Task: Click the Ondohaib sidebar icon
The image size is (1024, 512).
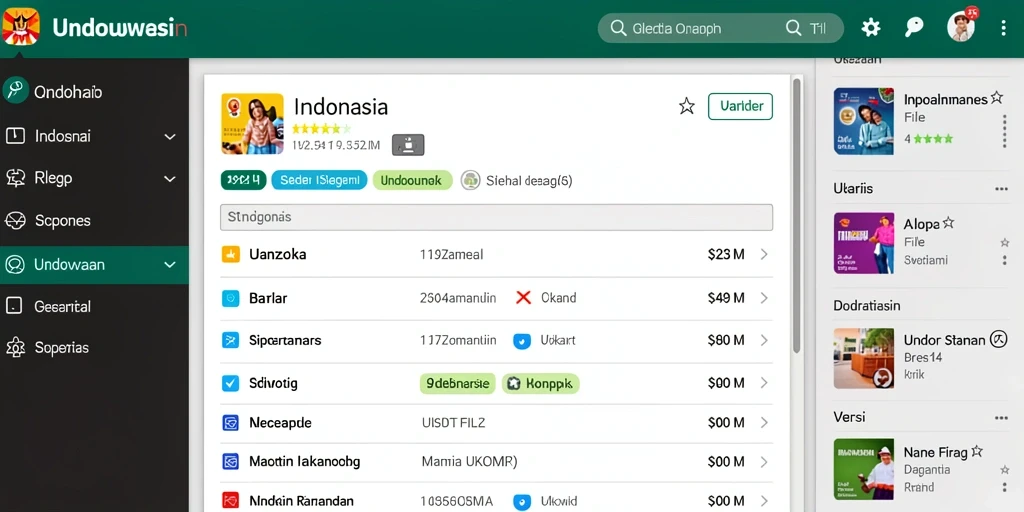Action: [15, 91]
